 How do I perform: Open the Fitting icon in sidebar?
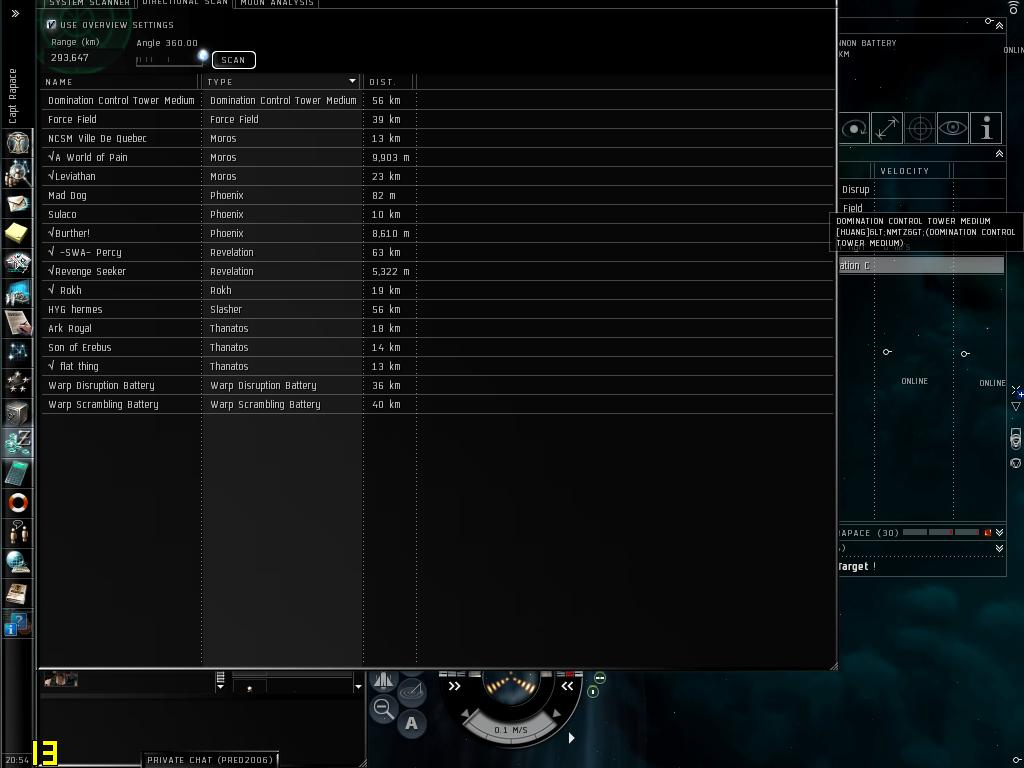18,263
